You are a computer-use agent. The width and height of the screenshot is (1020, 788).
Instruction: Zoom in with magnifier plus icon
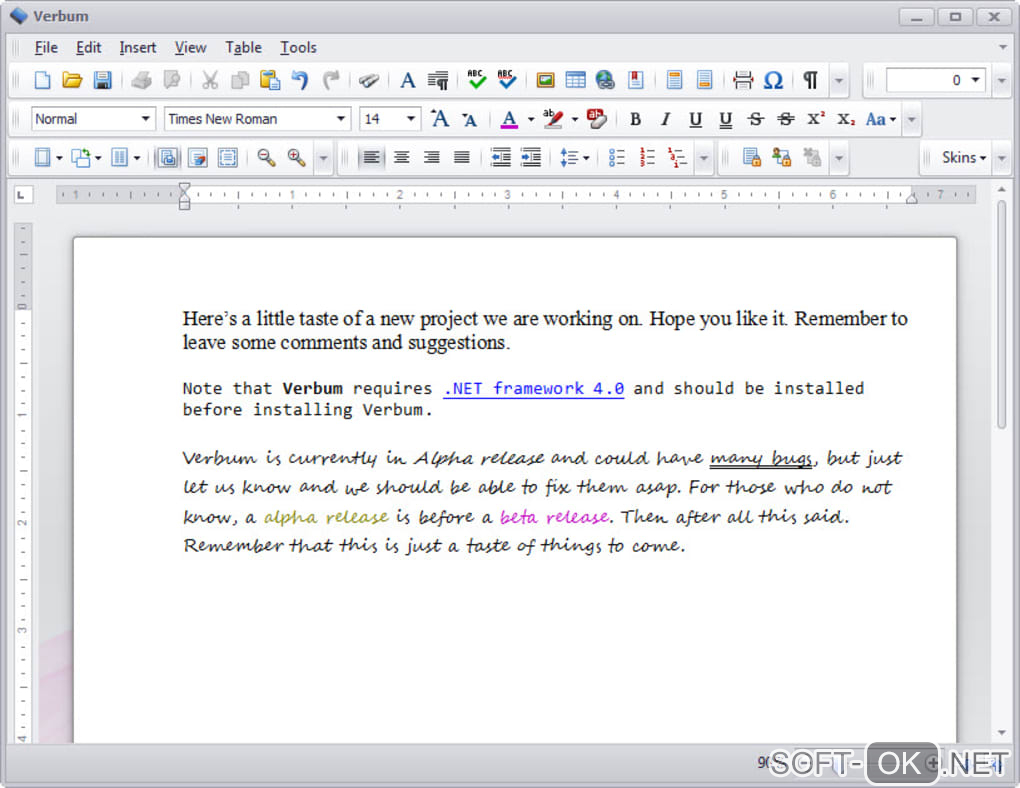[x=296, y=157]
